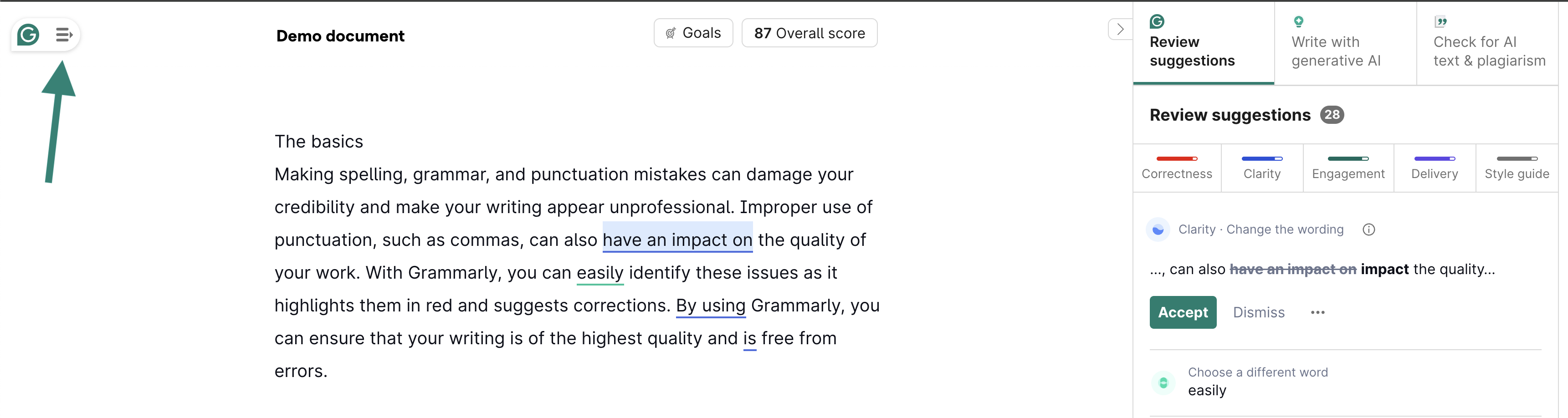
Task: Click the 87 Overall score button
Action: pyautogui.click(x=809, y=33)
